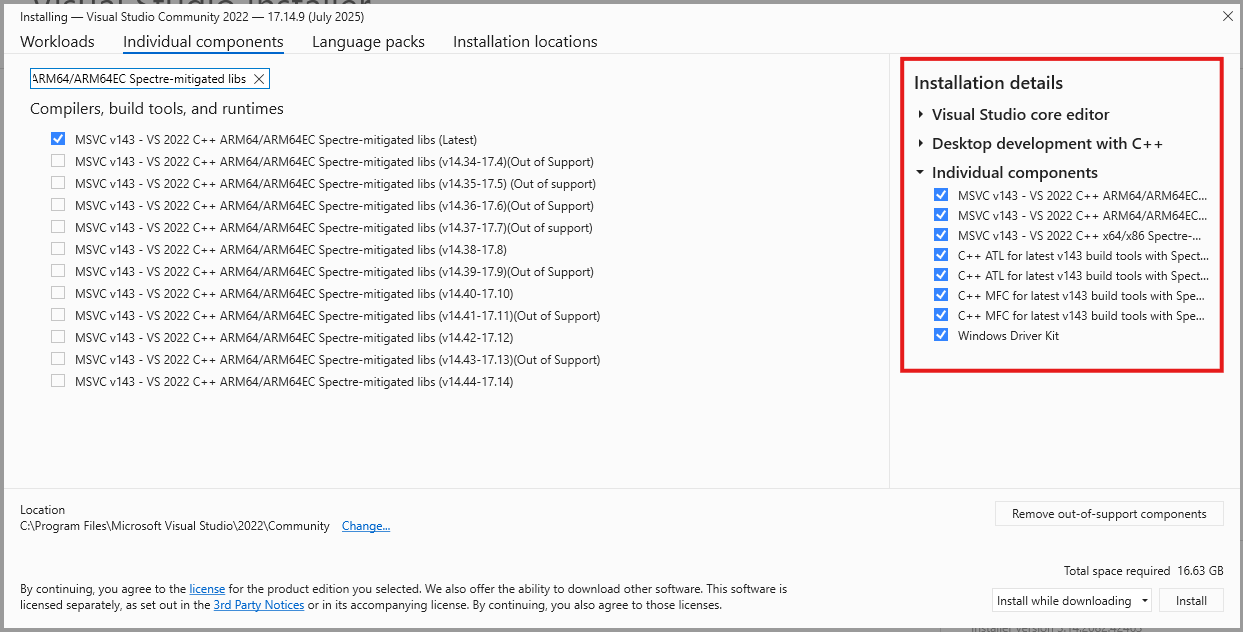Uncheck ARM64/ARM64EC Spectre-mitigated libs (Latest)
Viewport: 1243px width, 632px height.
pyautogui.click(x=58, y=140)
